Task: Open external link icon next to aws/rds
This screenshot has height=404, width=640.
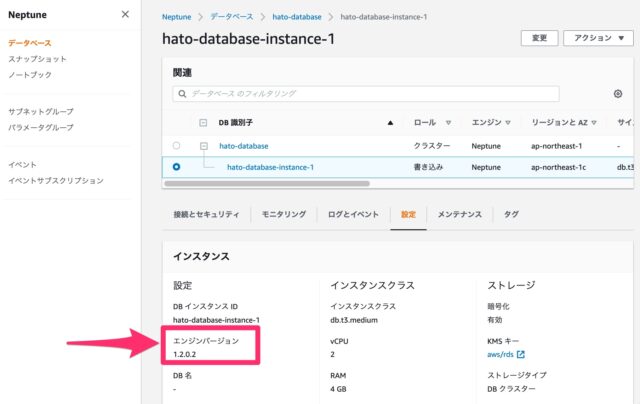Action: pyautogui.click(x=520, y=354)
